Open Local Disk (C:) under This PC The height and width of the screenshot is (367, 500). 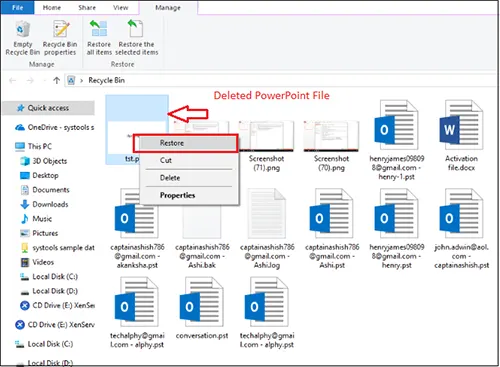[49, 277]
